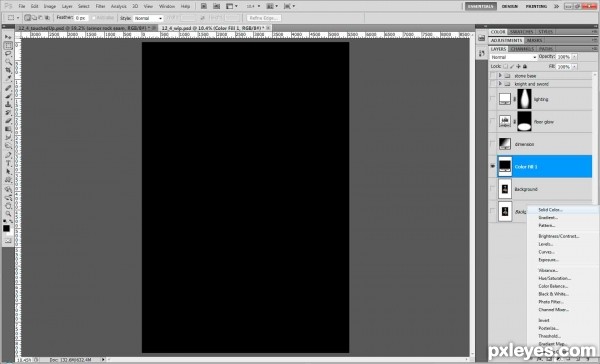Select the Type tool
Screen dimensions: 600x364
[x=8, y=163]
